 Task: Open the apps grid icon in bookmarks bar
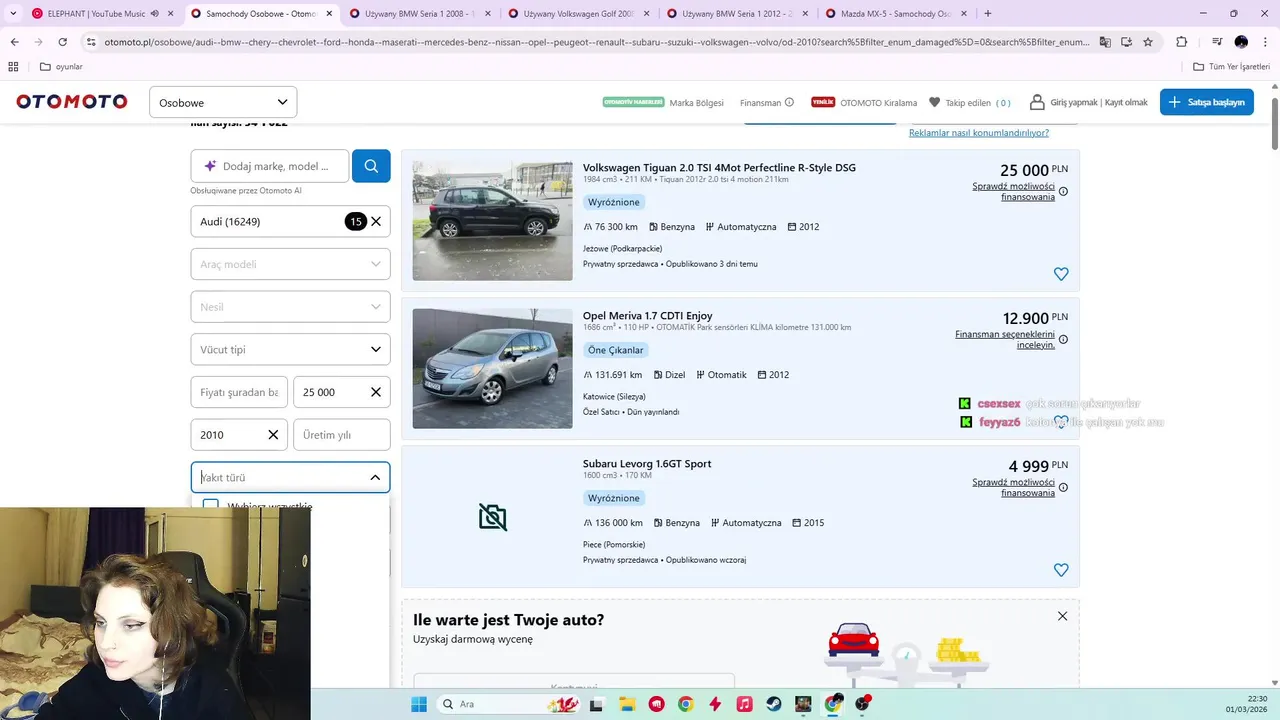coord(13,67)
